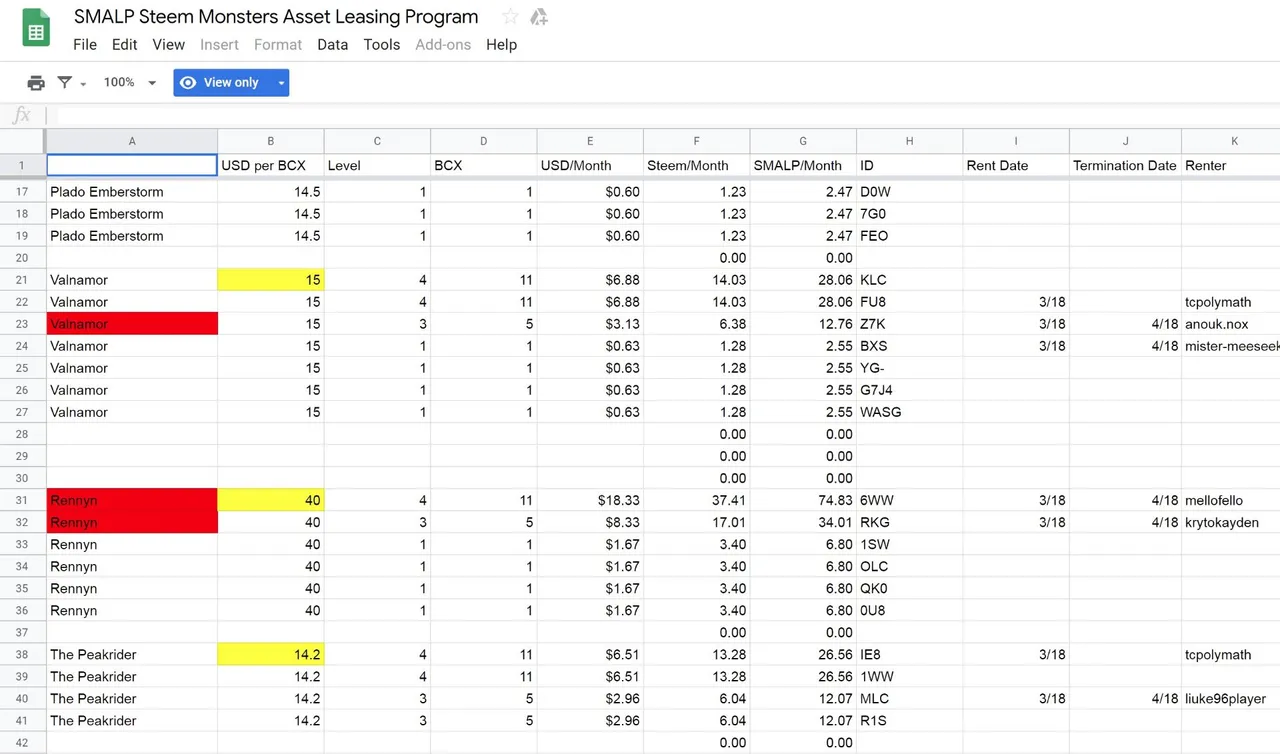Viewport: 1280px width, 754px height.
Task: Open the filter views dropdown arrow
Action: coord(83,83)
